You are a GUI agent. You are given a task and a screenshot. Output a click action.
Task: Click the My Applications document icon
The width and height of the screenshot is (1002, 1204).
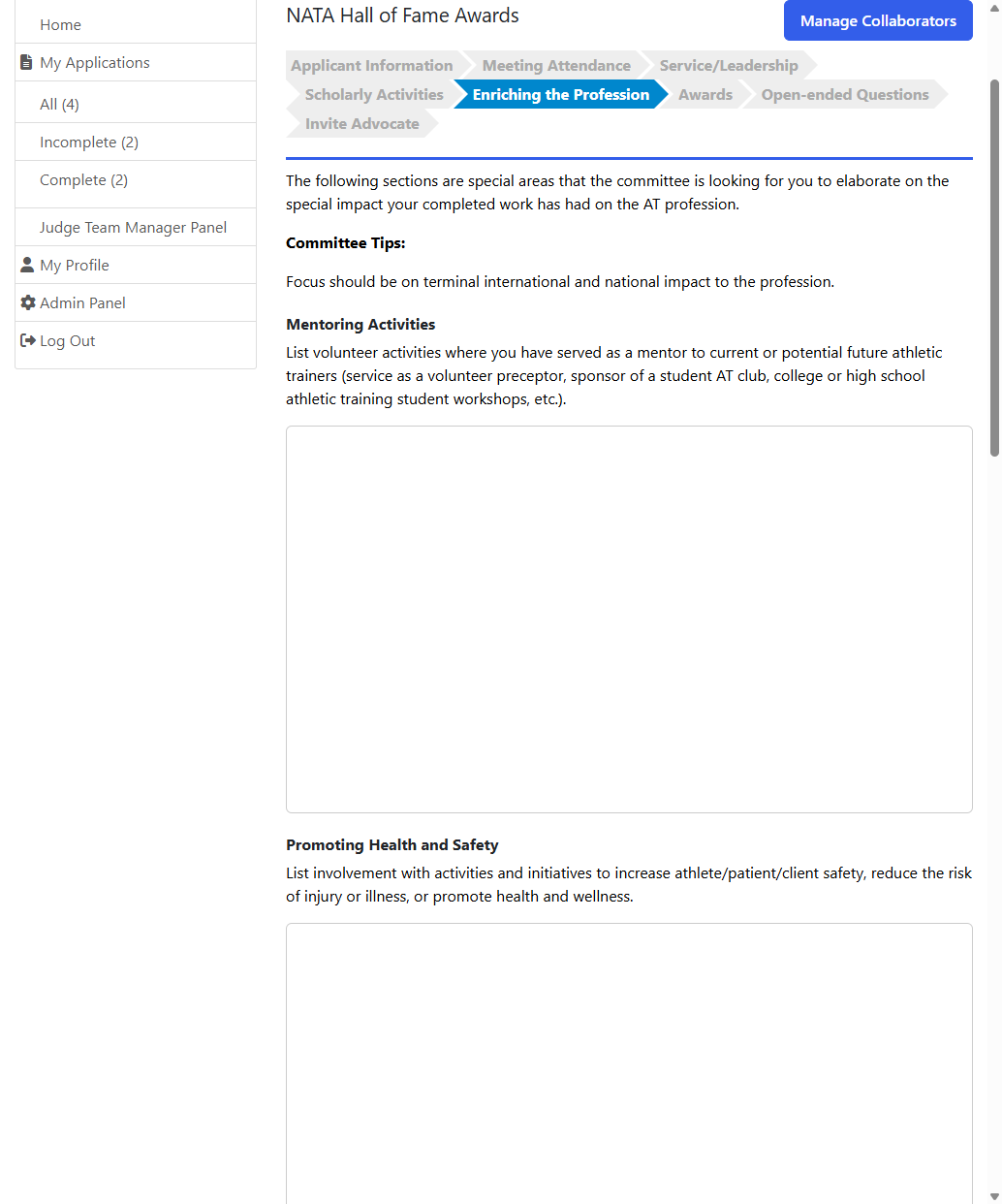pyautogui.click(x=27, y=62)
